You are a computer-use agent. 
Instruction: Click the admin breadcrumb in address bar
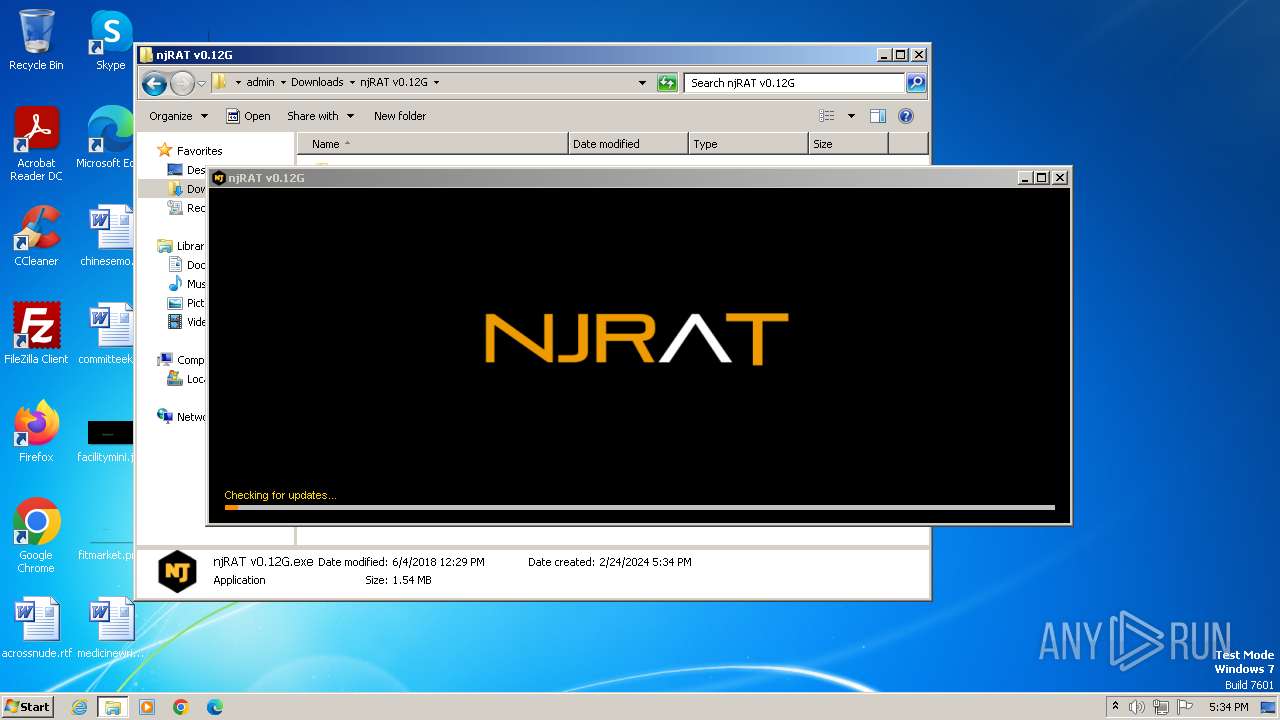[260, 83]
